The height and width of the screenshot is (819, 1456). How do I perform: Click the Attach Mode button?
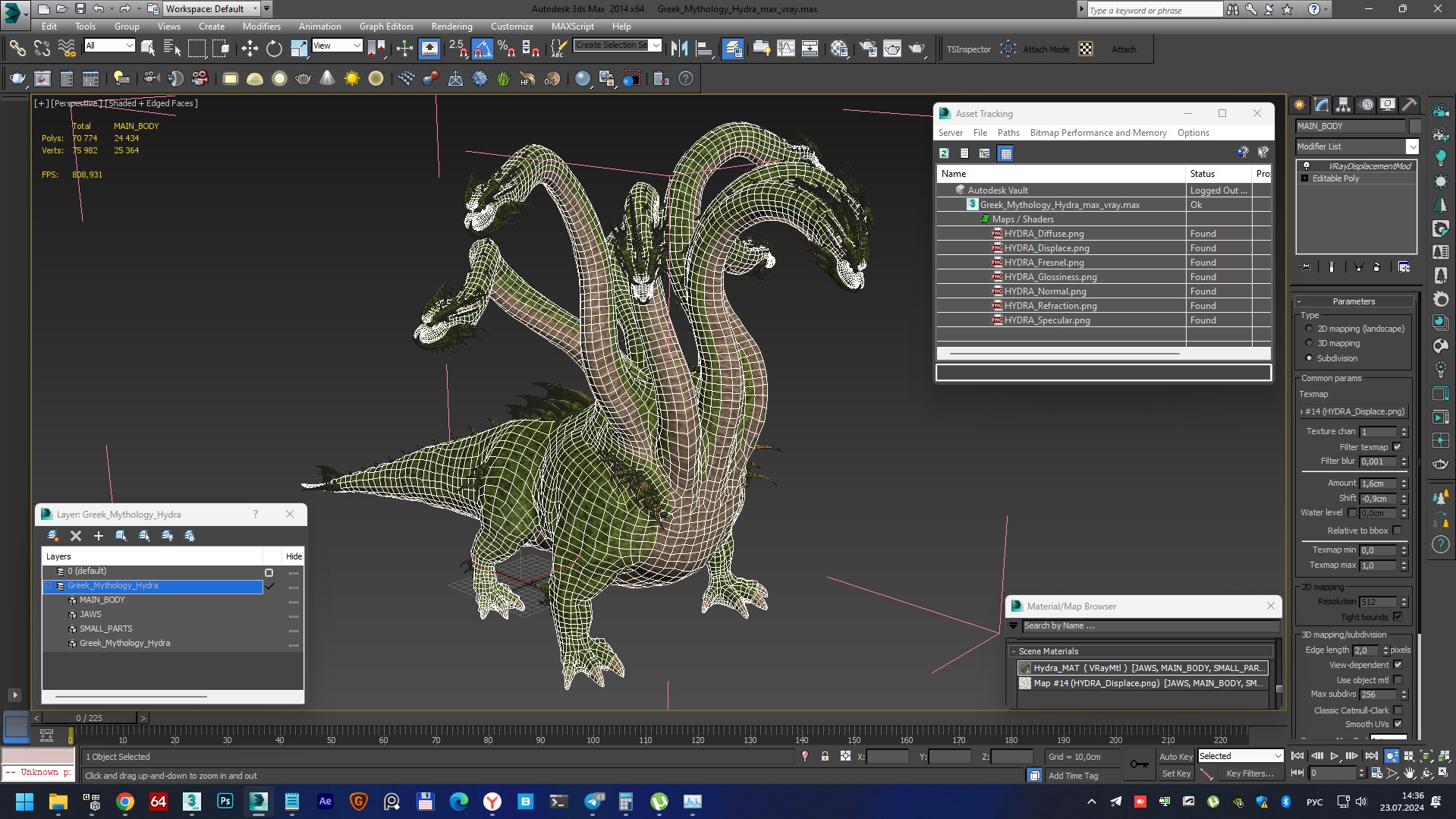[1046, 49]
